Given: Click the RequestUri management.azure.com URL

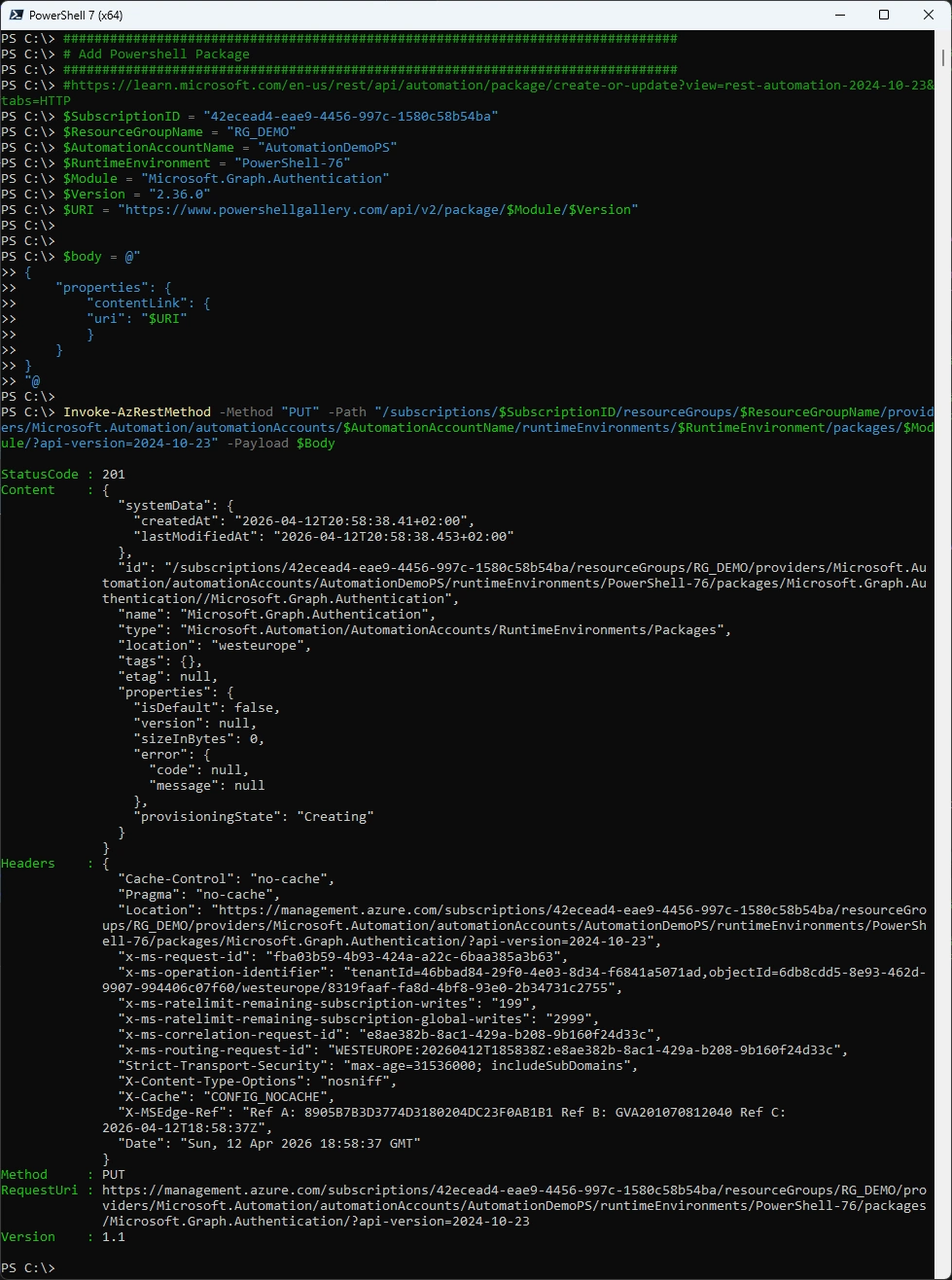Looking at the screenshot, I should (506, 1191).
